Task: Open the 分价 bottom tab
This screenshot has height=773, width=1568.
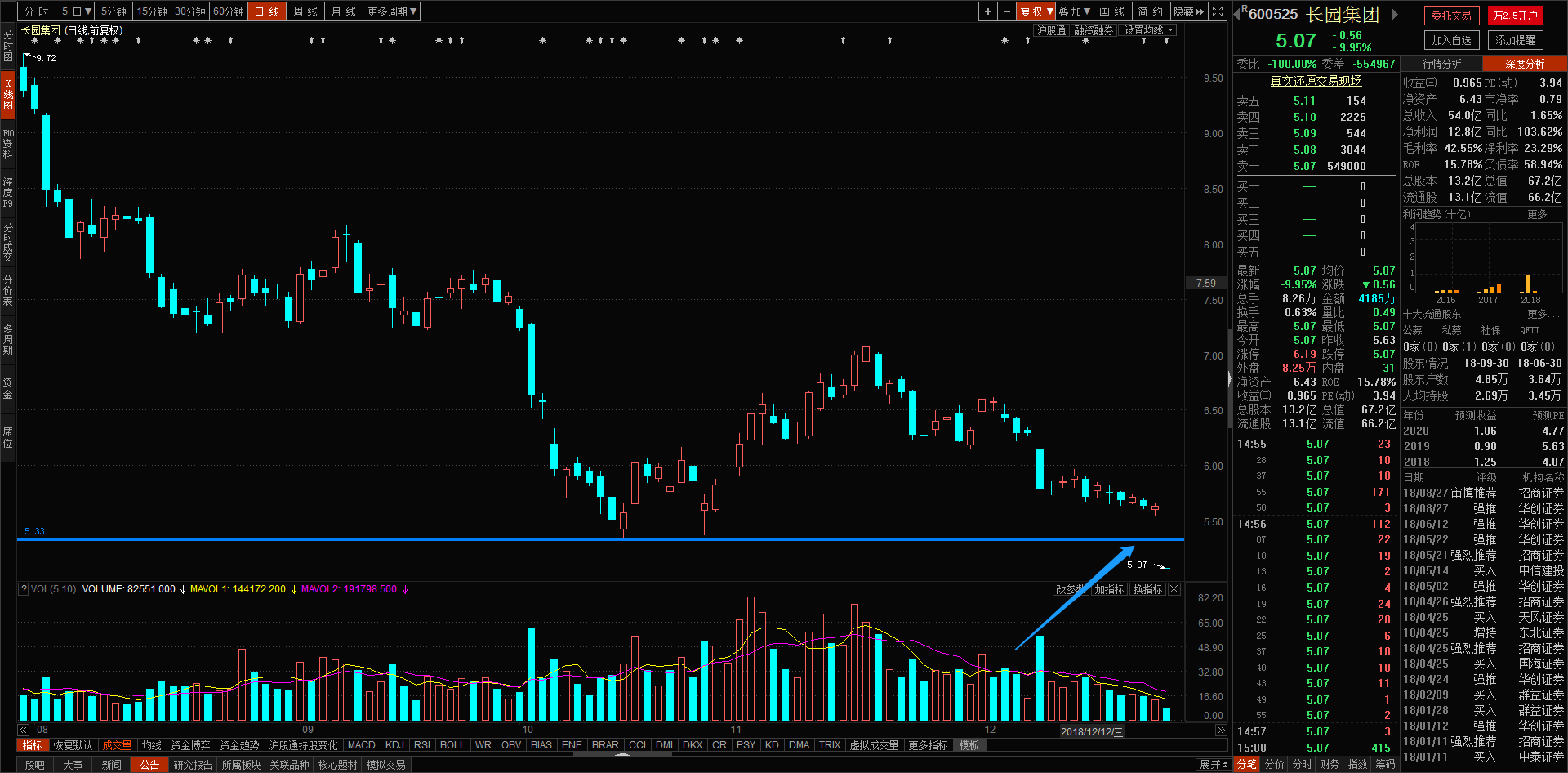Action: 1275,765
